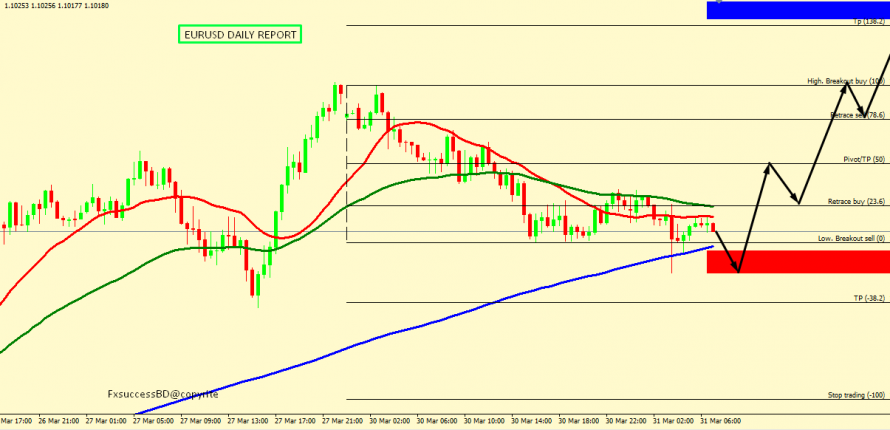The image size is (890, 430).
Task: Click the Low. Breakout sell (0) label
Action: coord(851,238)
